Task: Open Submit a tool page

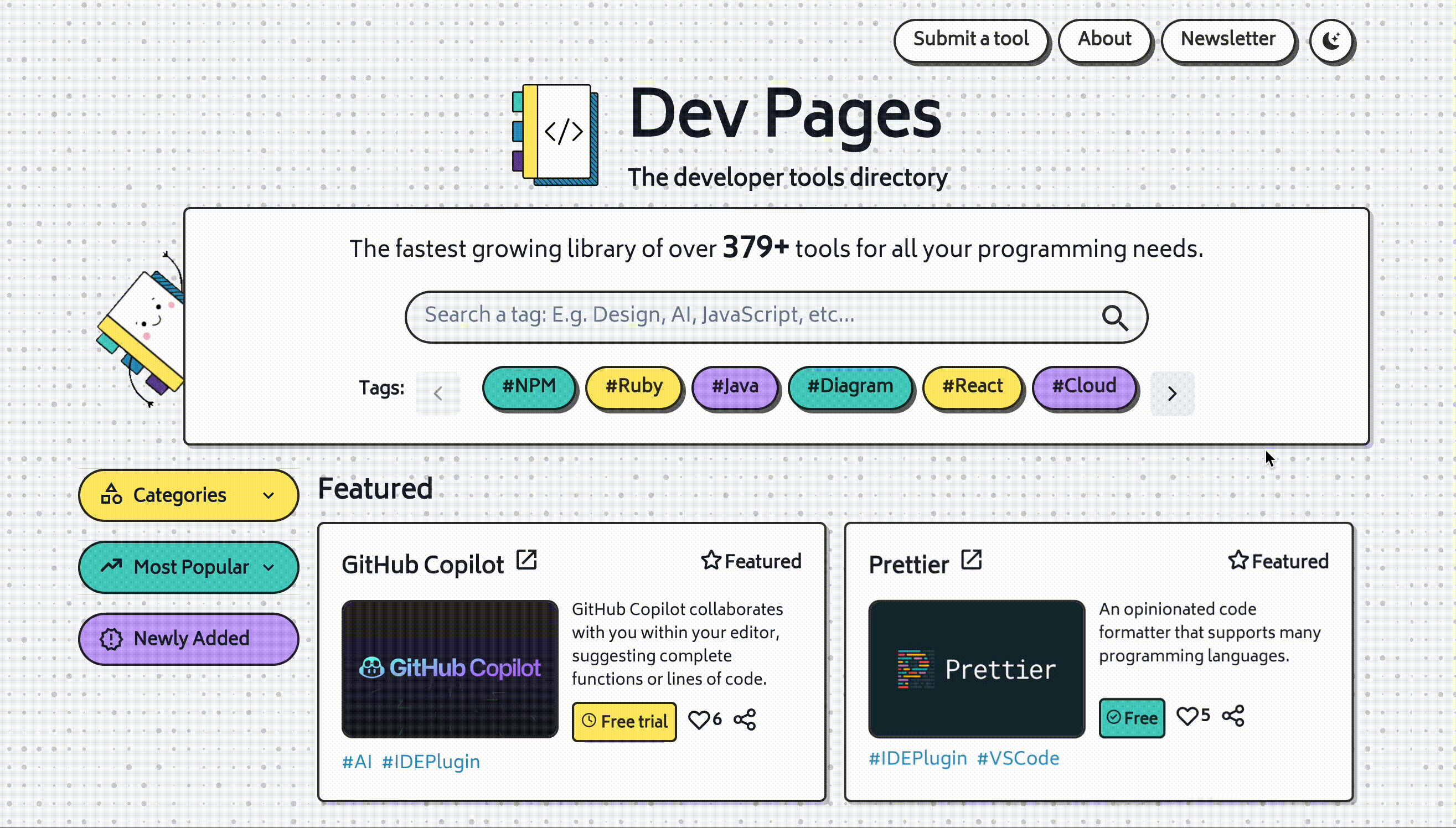Action: point(971,40)
